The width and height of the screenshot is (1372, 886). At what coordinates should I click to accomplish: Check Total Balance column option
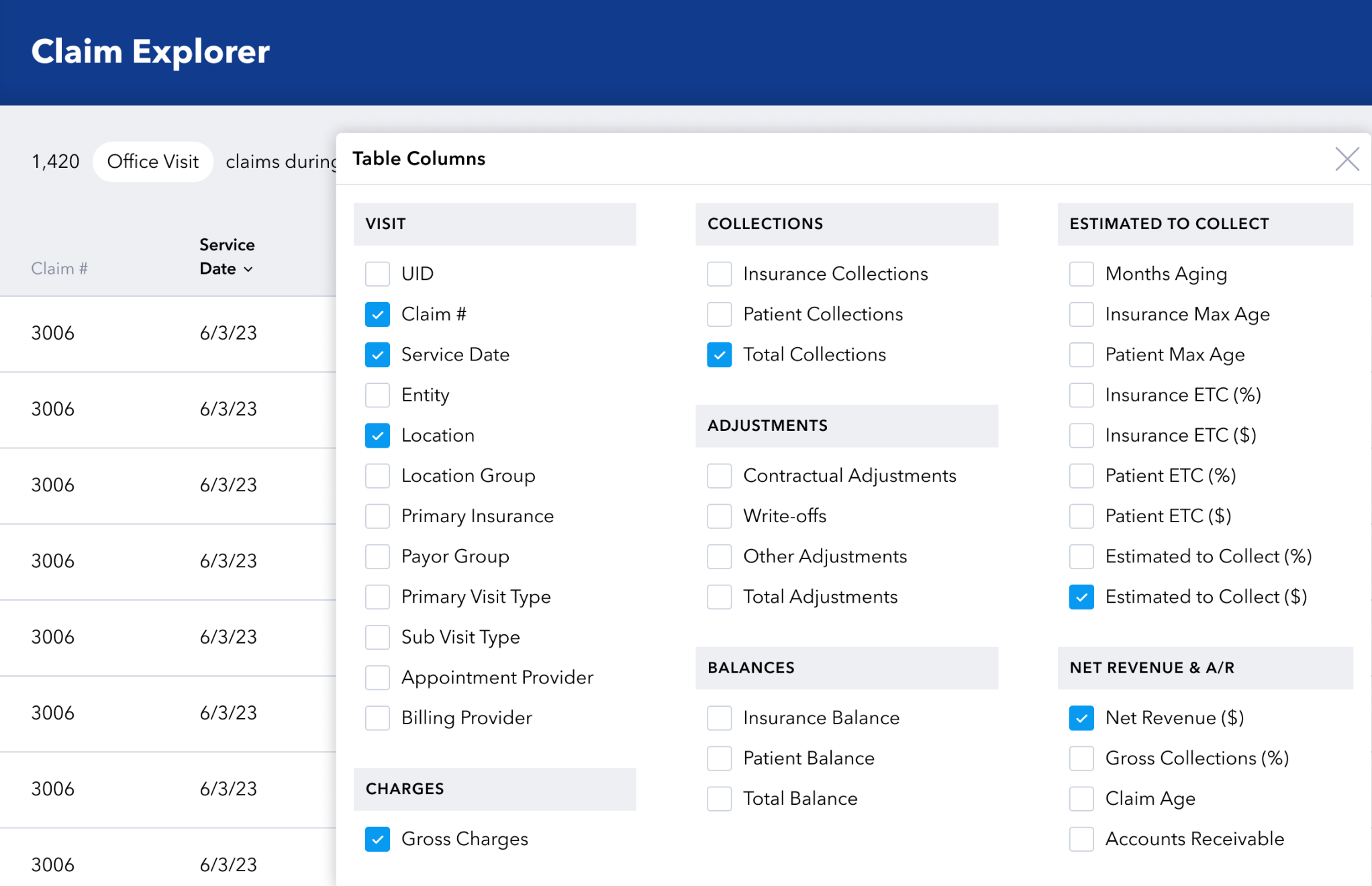pyautogui.click(x=719, y=799)
